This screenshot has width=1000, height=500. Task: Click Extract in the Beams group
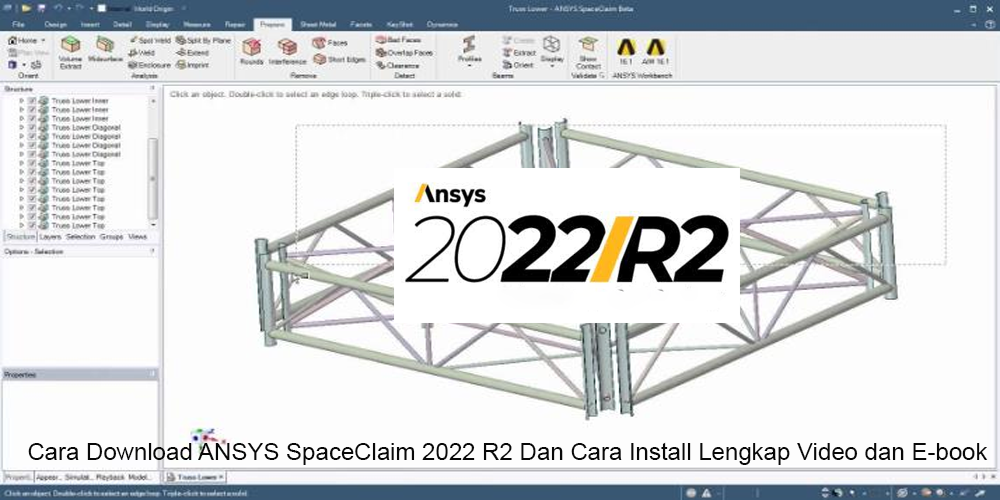coord(519,52)
